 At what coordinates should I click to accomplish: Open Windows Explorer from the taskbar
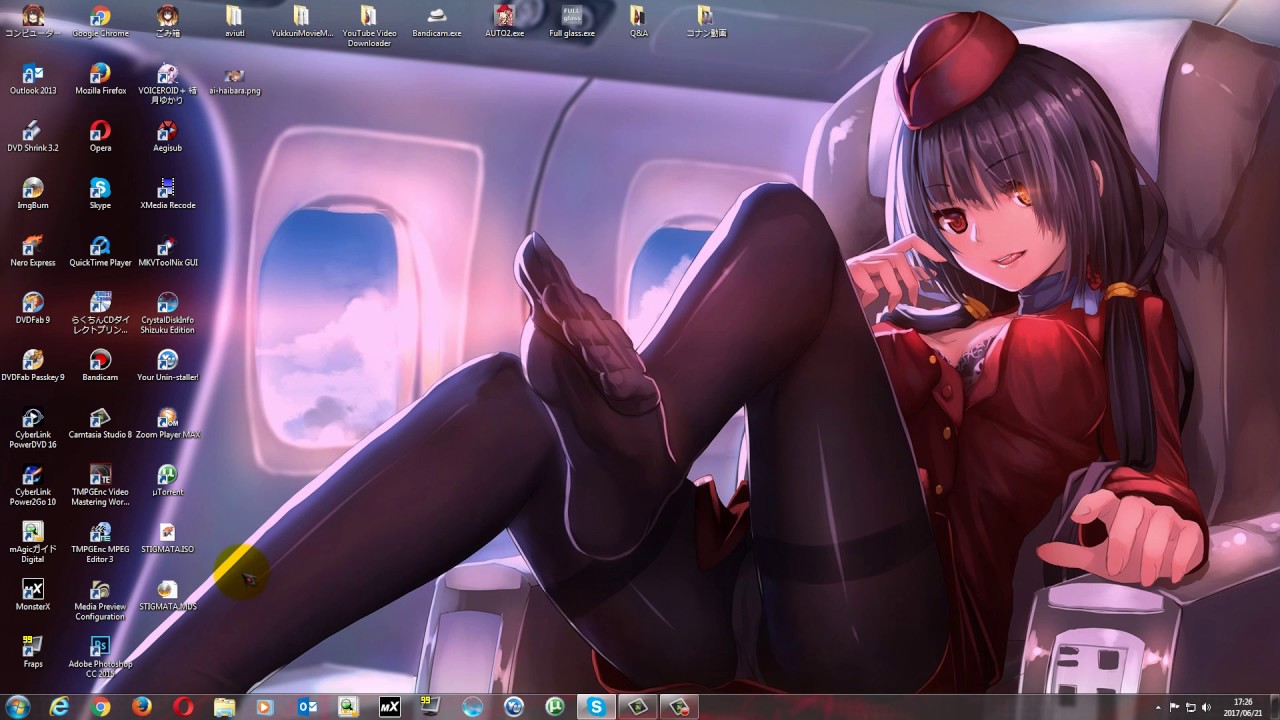[224, 707]
